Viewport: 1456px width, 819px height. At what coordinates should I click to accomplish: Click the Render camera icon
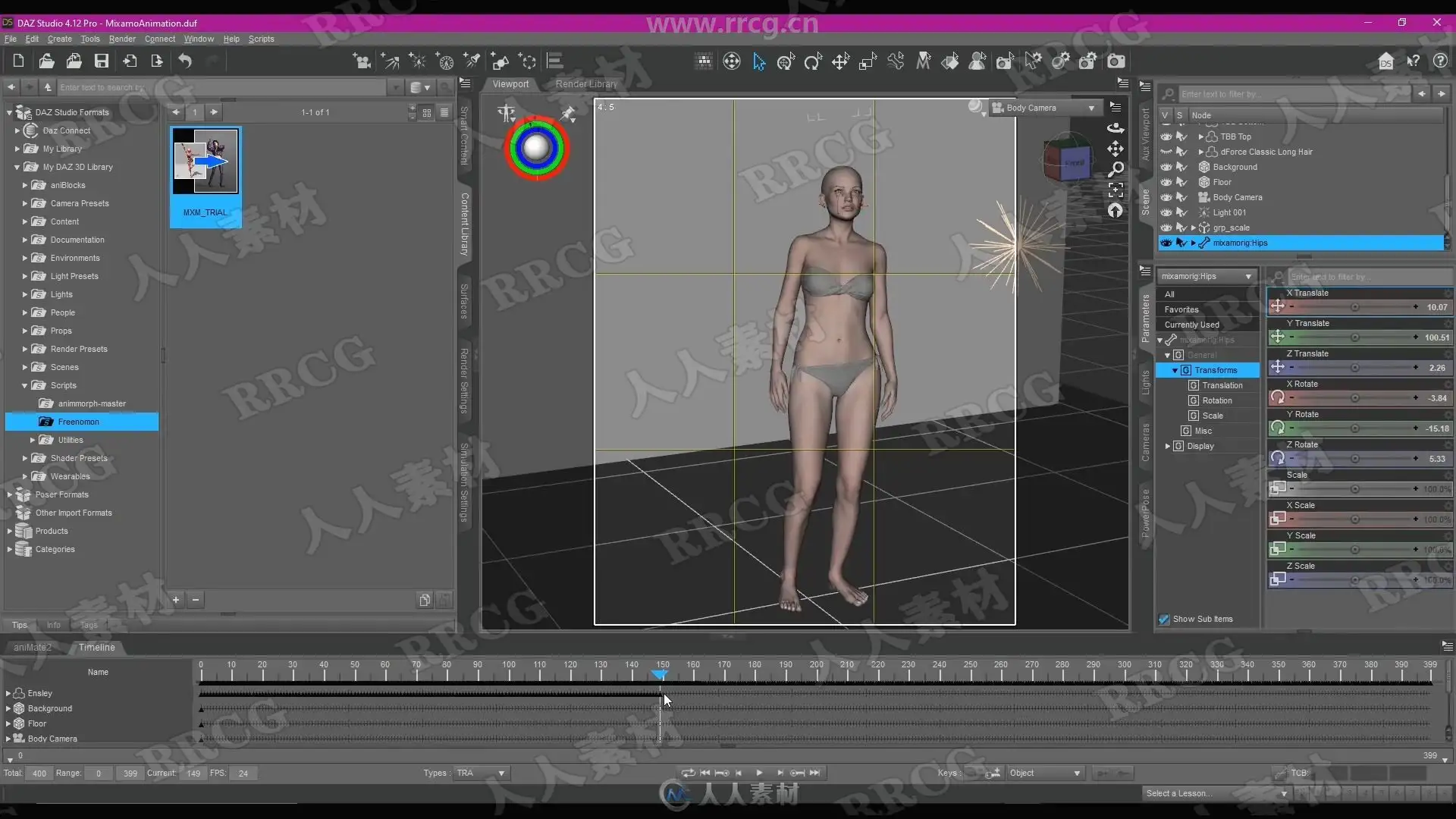click(1116, 61)
